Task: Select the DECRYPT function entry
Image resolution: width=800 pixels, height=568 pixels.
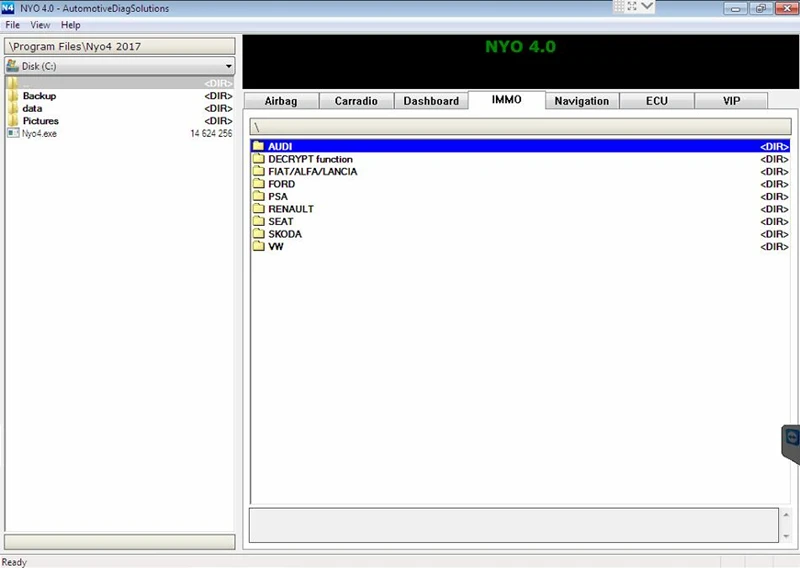Action: tap(310, 159)
